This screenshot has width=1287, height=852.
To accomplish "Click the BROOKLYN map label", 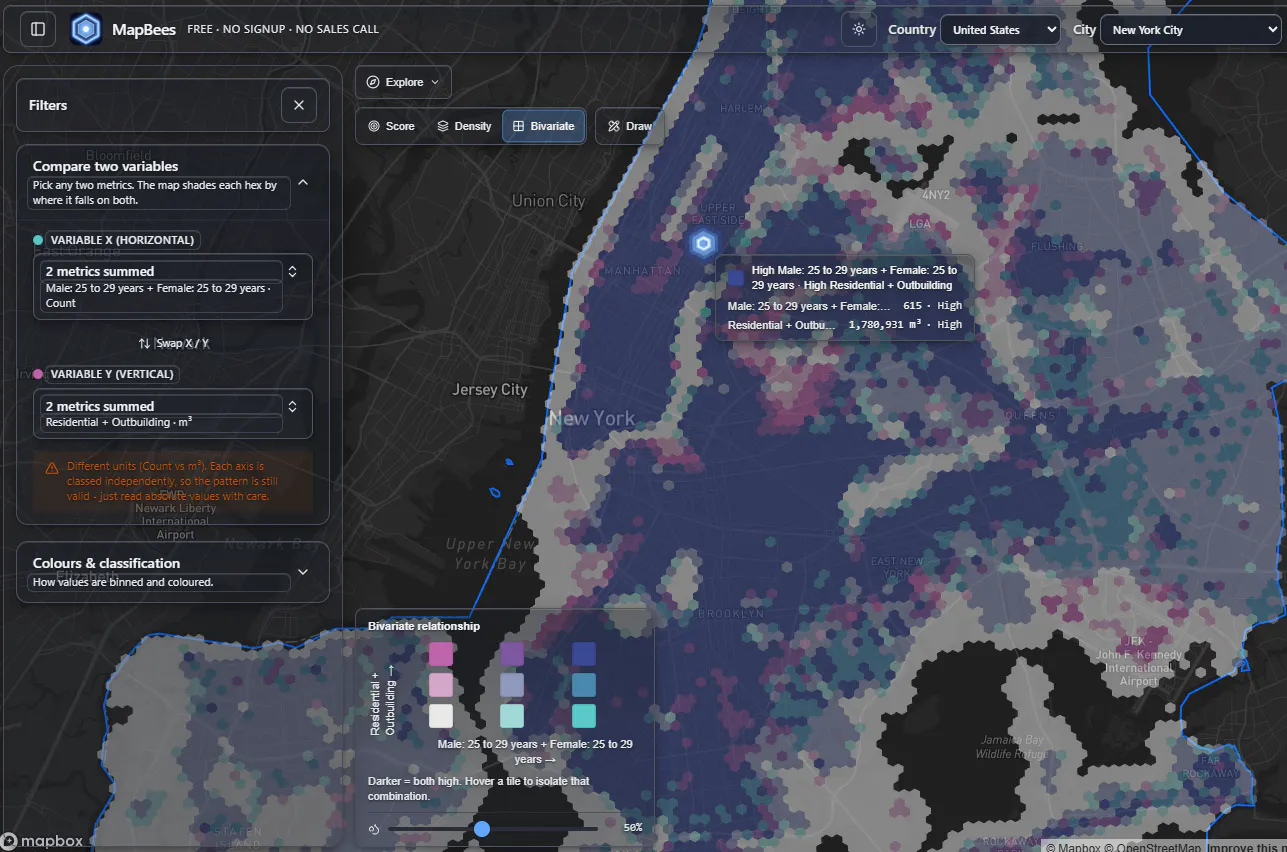I will [730, 613].
